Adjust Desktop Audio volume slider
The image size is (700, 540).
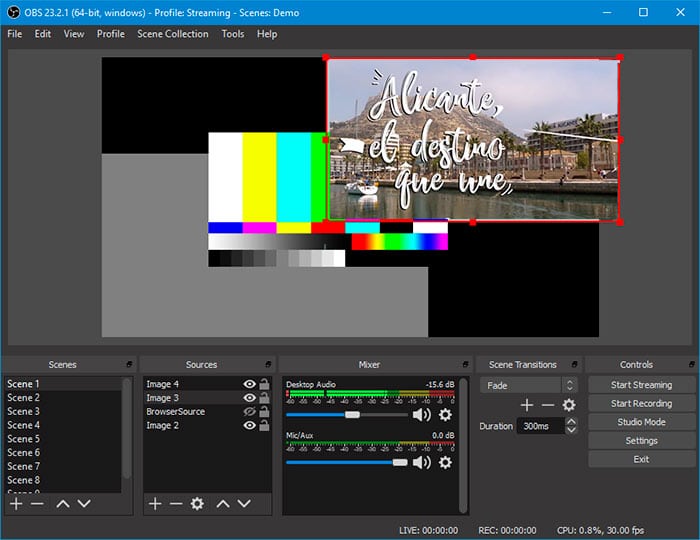pos(352,415)
